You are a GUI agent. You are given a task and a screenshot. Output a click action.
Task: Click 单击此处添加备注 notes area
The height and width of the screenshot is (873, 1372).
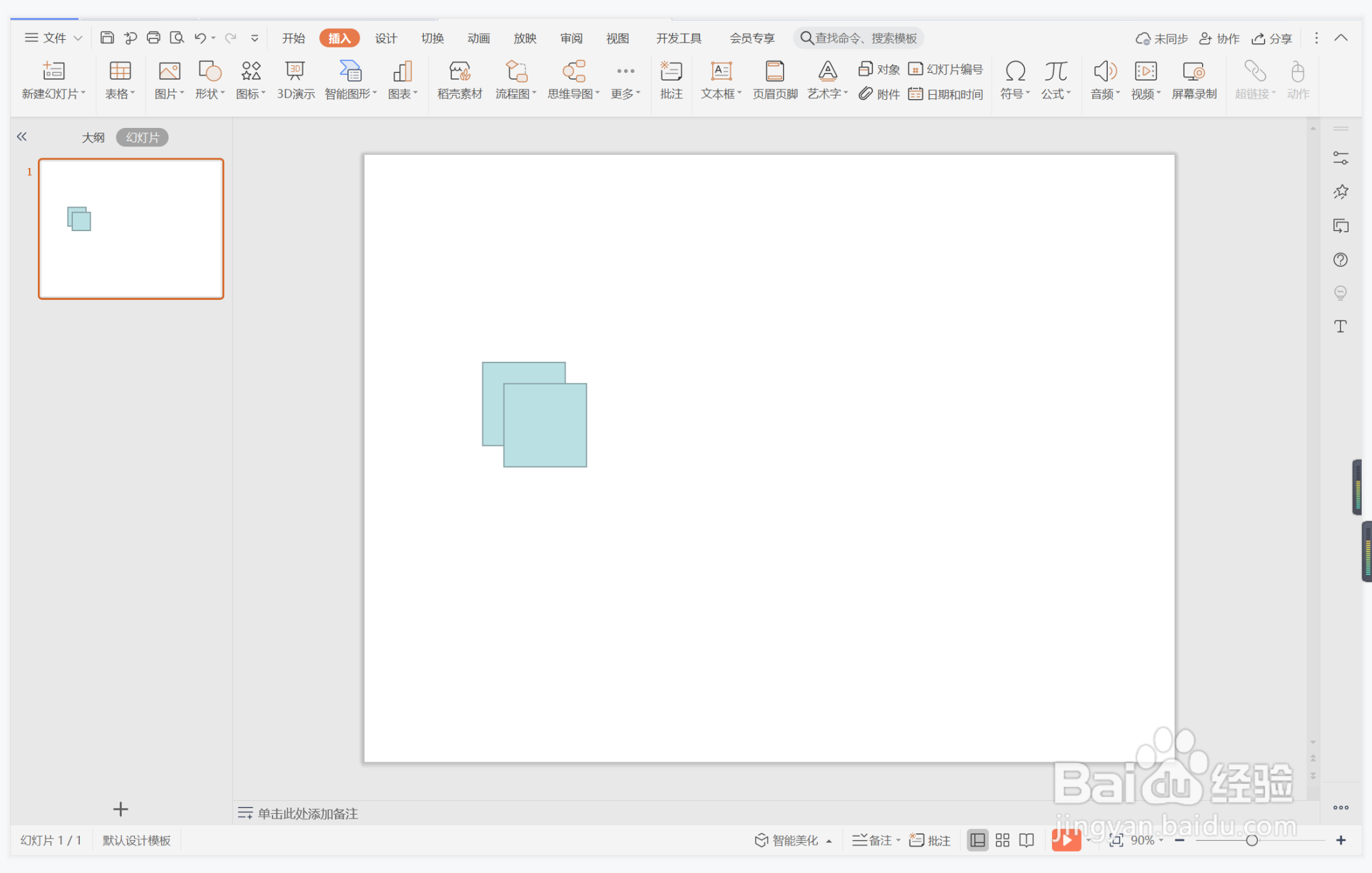tap(308, 814)
